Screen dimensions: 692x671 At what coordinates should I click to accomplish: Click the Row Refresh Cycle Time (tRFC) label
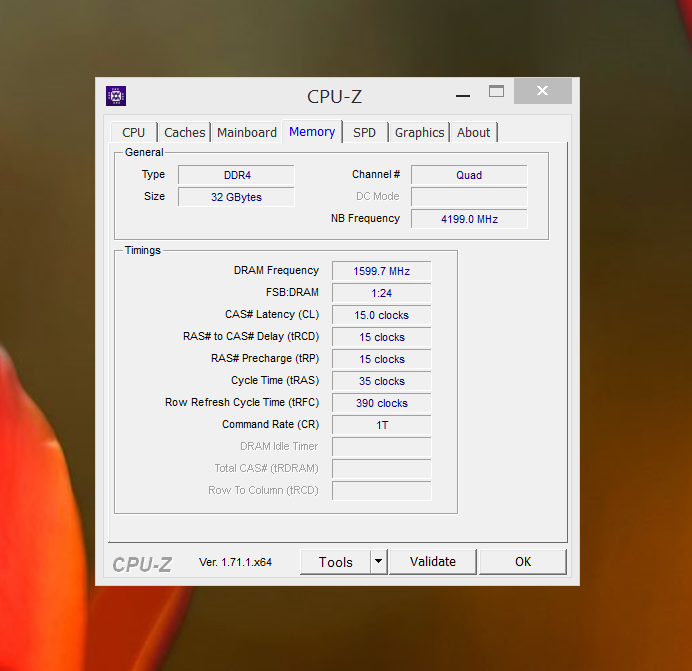click(x=242, y=402)
